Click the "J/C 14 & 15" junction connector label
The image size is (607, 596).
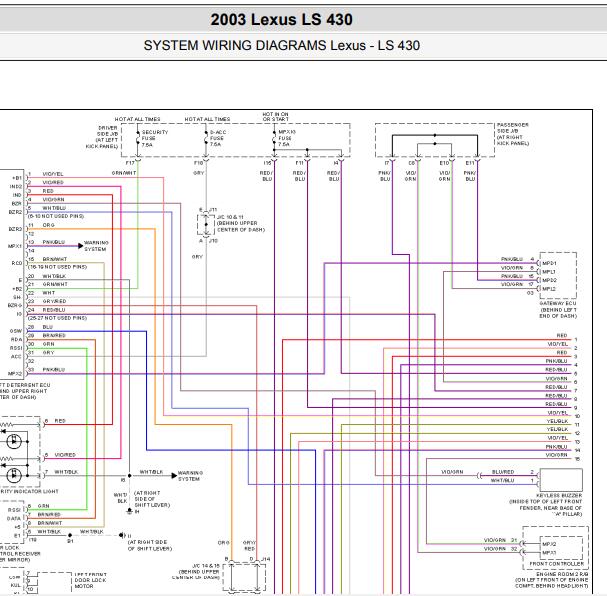197,571
